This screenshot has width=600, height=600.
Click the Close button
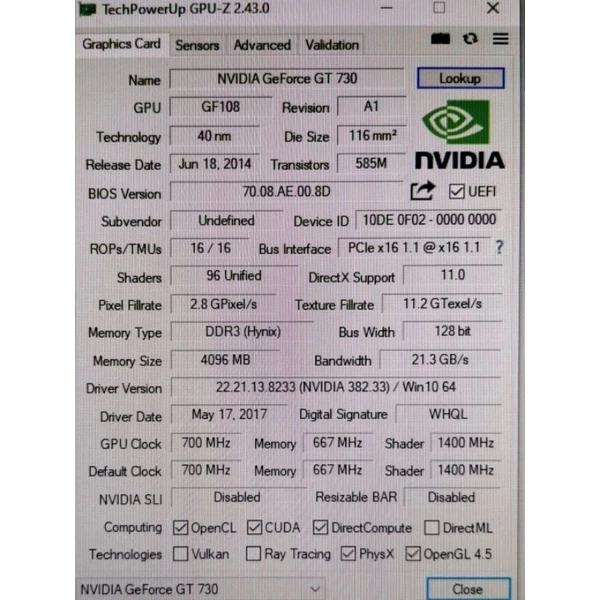pyautogui.click(x=468, y=589)
